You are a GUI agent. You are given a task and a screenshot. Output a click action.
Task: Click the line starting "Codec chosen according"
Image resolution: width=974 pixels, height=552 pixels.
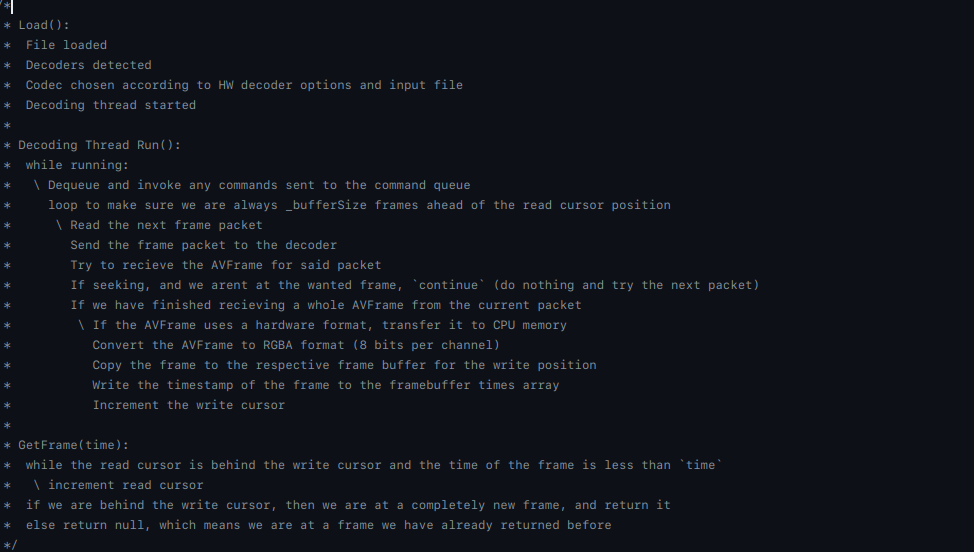(x=243, y=85)
